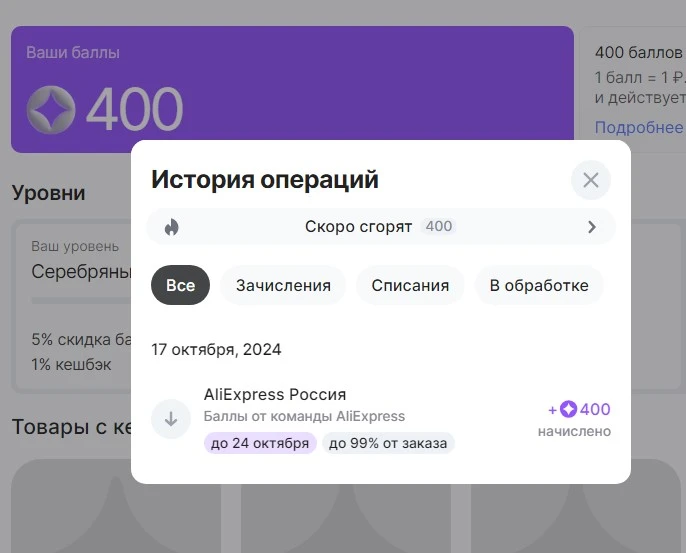Image resolution: width=686 pixels, height=553 pixels.
Task: Click the Серебряный level name
Action: 81,272
